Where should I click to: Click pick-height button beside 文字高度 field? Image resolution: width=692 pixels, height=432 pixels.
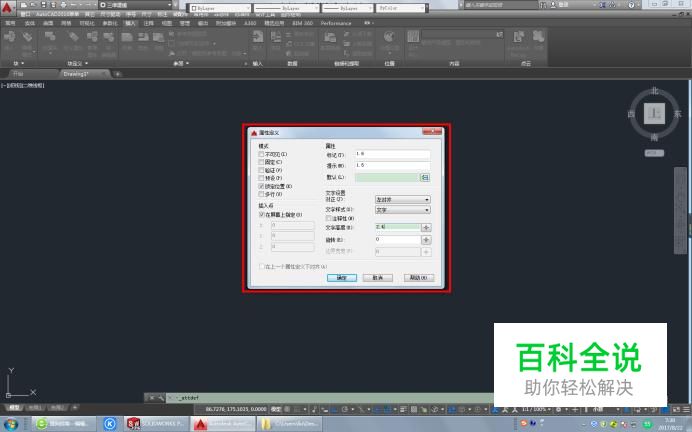pyautogui.click(x=426, y=228)
